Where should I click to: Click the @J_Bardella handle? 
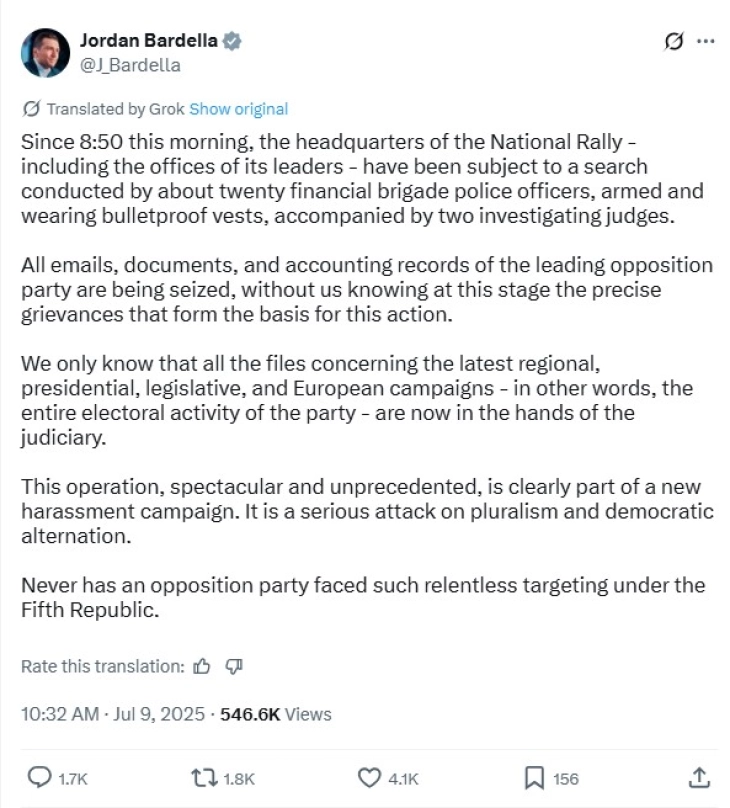(130, 65)
